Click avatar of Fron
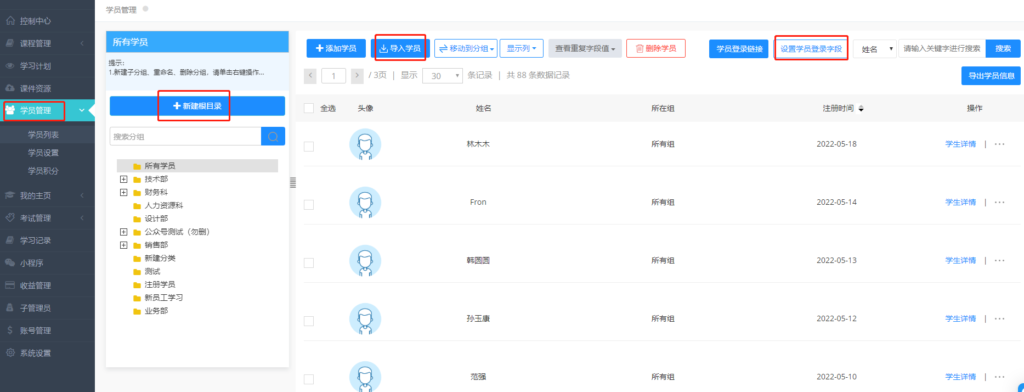The width and height of the screenshot is (1024, 392). pyautogui.click(x=365, y=203)
